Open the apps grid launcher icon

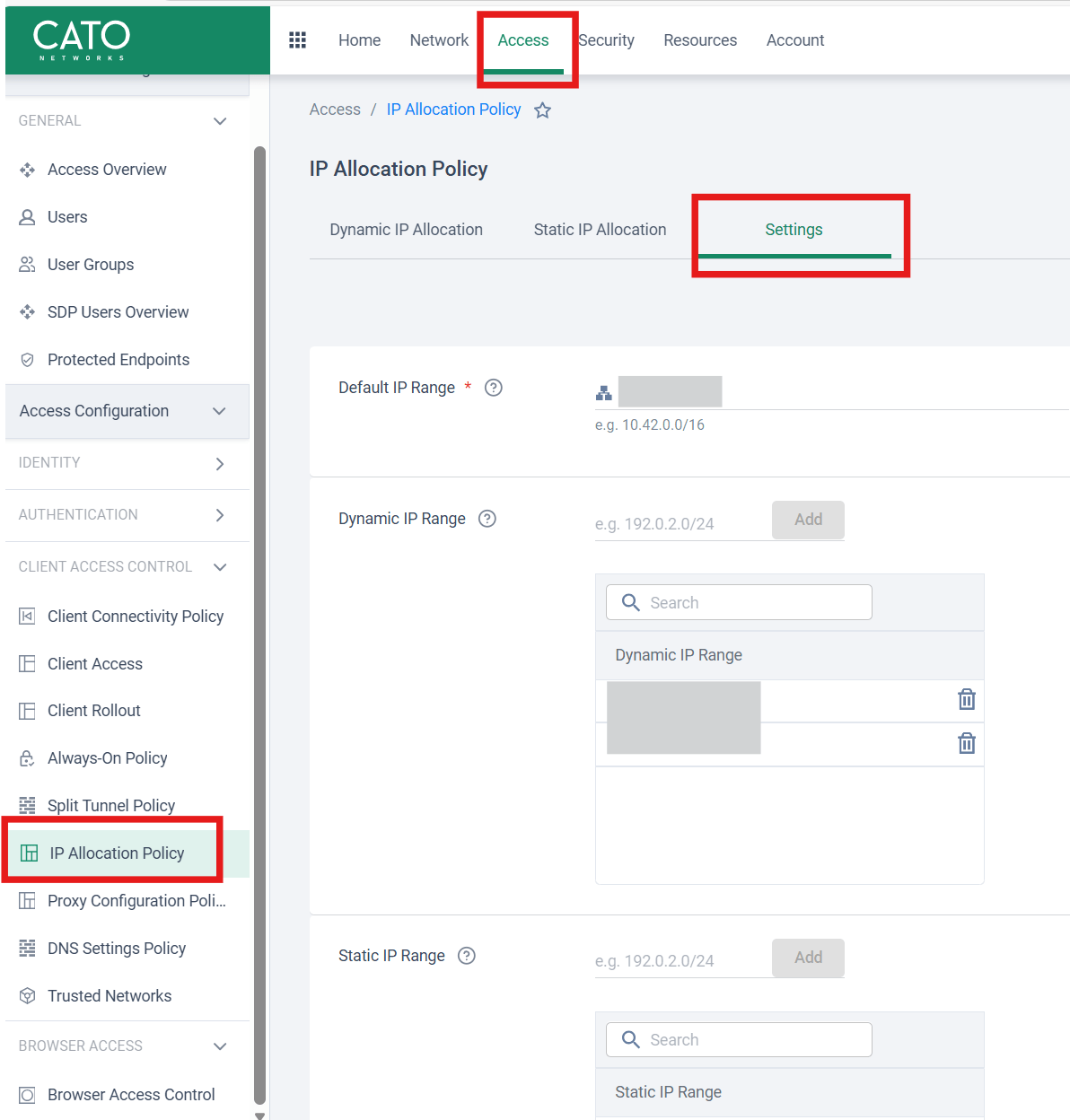tap(297, 40)
